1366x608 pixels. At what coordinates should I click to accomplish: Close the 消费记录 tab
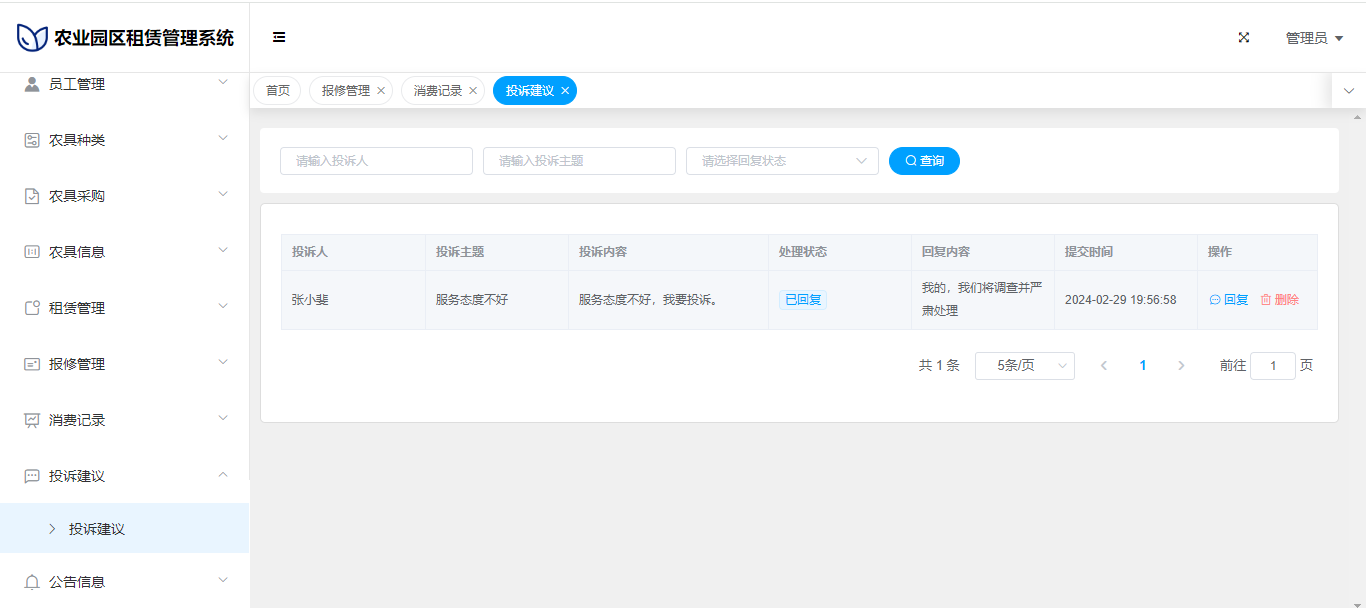point(473,91)
